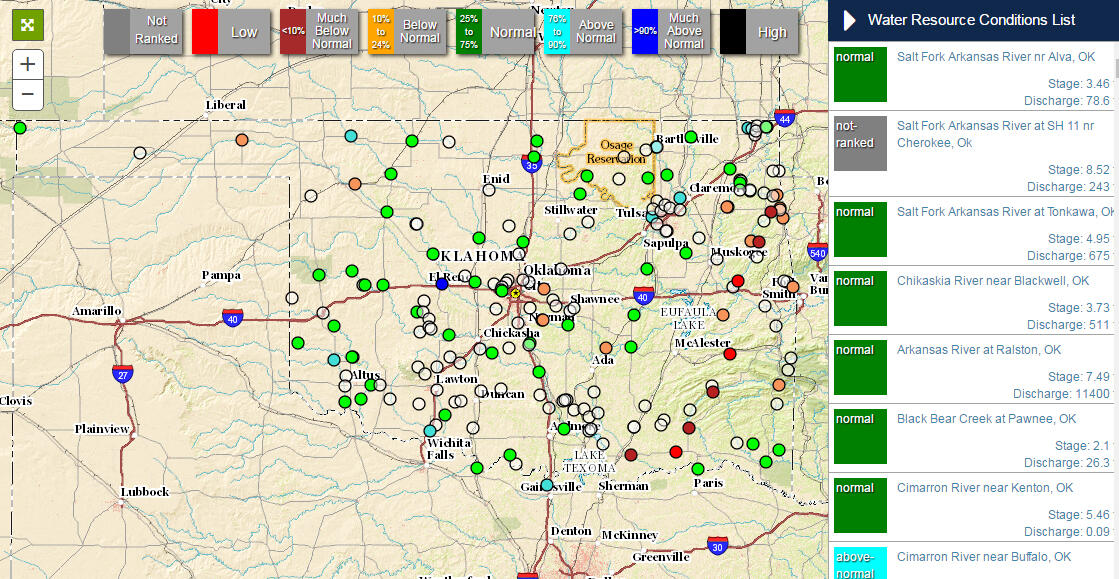Click the green normal swatch for Black Bear Creek

pyautogui.click(x=860, y=437)
